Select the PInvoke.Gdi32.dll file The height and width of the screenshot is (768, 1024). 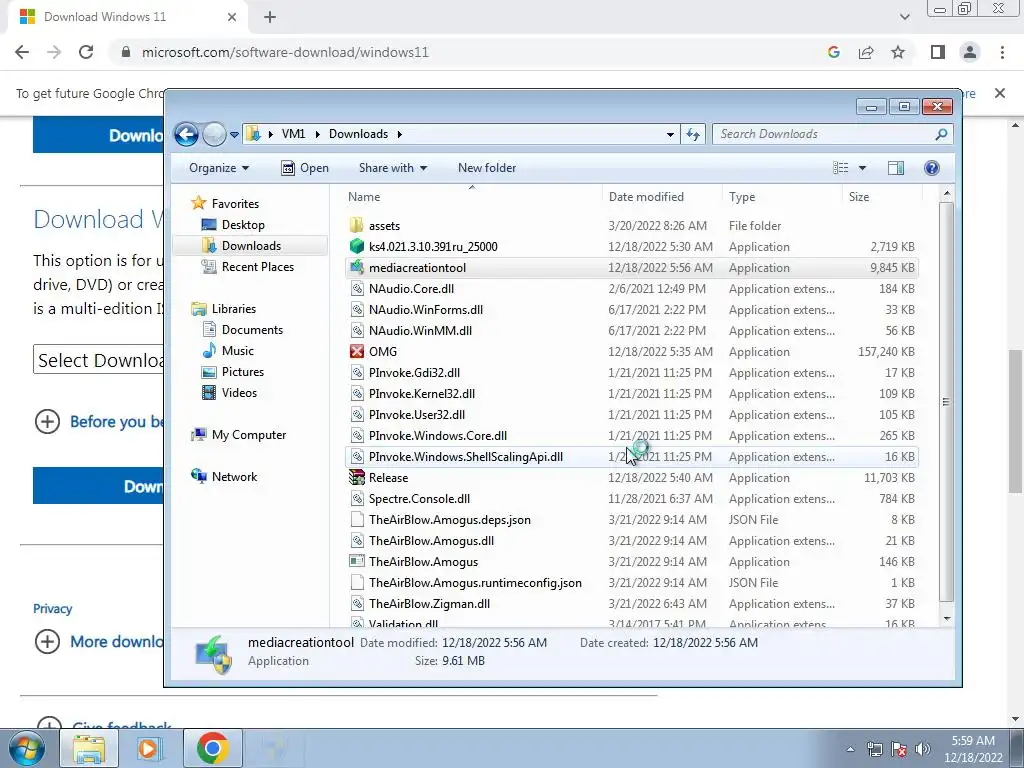pyautogui.click(x=632, y=372)
